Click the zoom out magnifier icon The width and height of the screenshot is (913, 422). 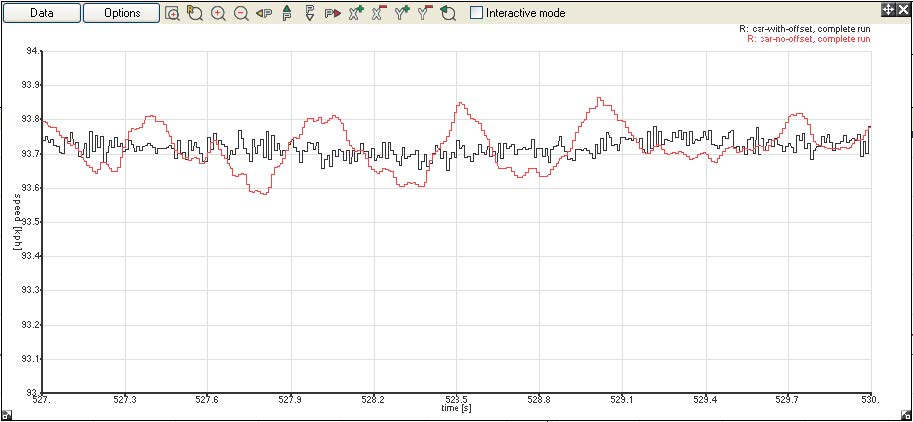[x=241, y=14]
